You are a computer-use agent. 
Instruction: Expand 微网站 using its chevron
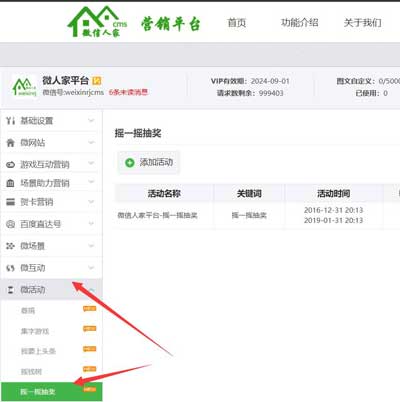click(91, 142)
